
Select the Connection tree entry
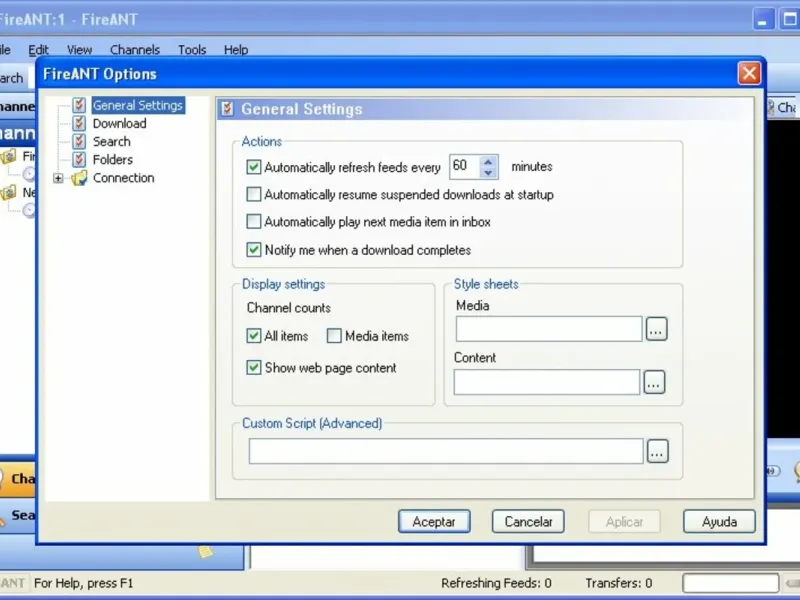(123, 178)
